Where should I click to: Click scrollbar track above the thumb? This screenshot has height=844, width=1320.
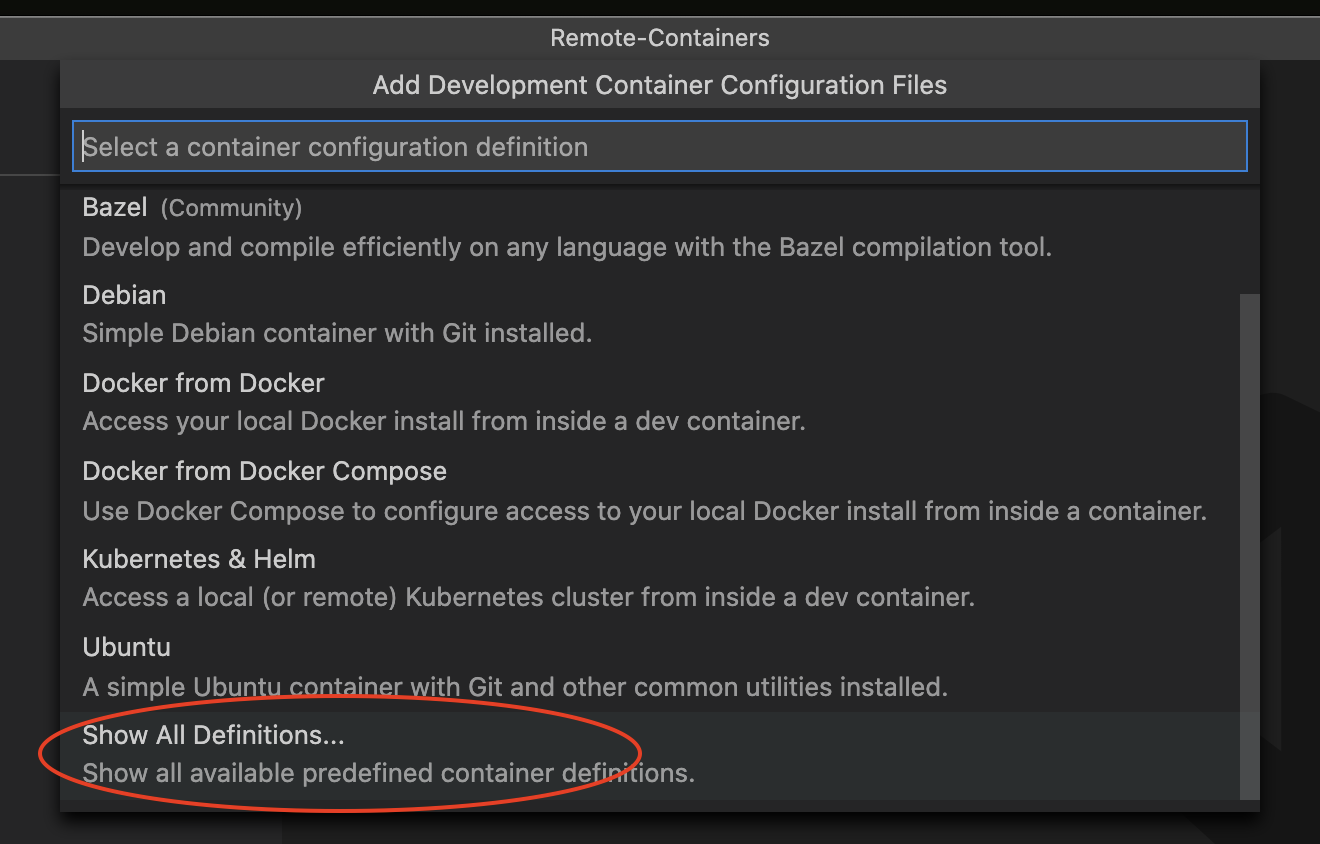tap(1249, 240)
